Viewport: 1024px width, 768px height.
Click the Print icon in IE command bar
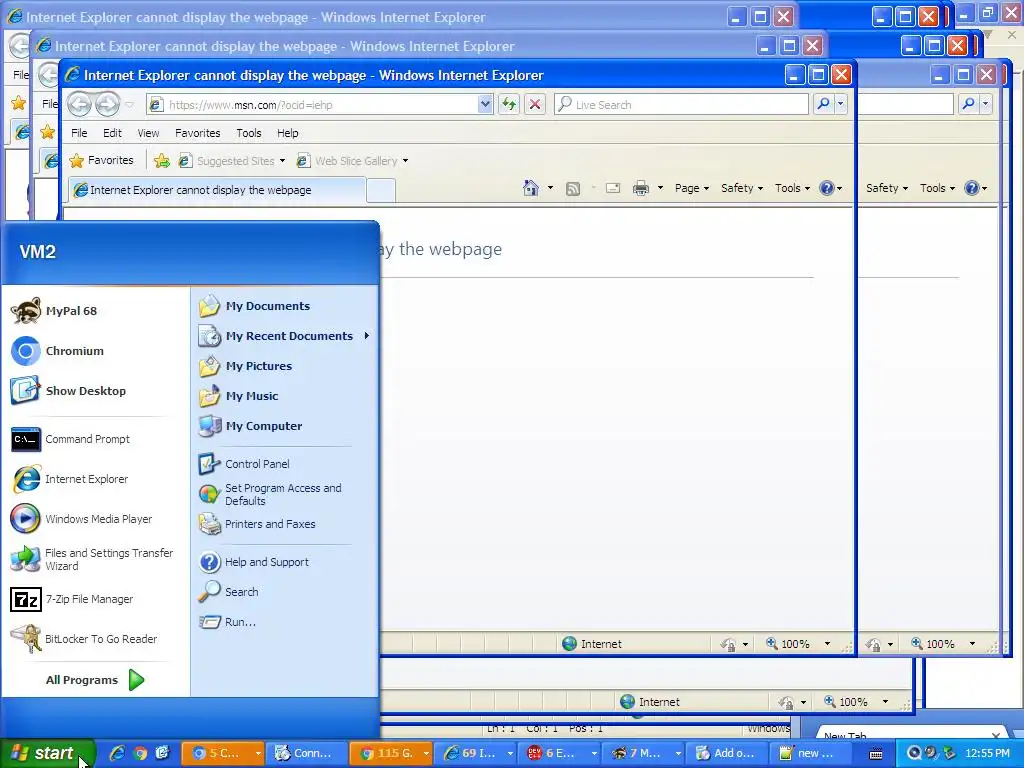[641, 188]
